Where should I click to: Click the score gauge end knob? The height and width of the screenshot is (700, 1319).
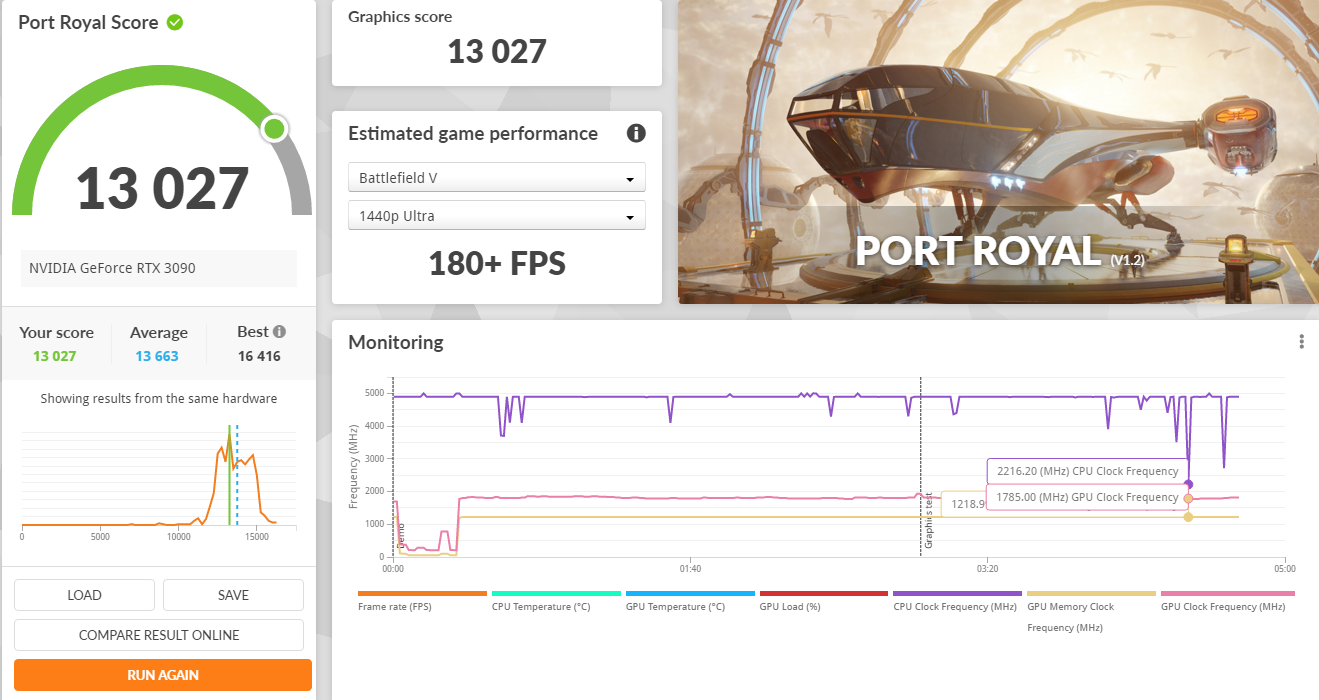tap(274, 129)
